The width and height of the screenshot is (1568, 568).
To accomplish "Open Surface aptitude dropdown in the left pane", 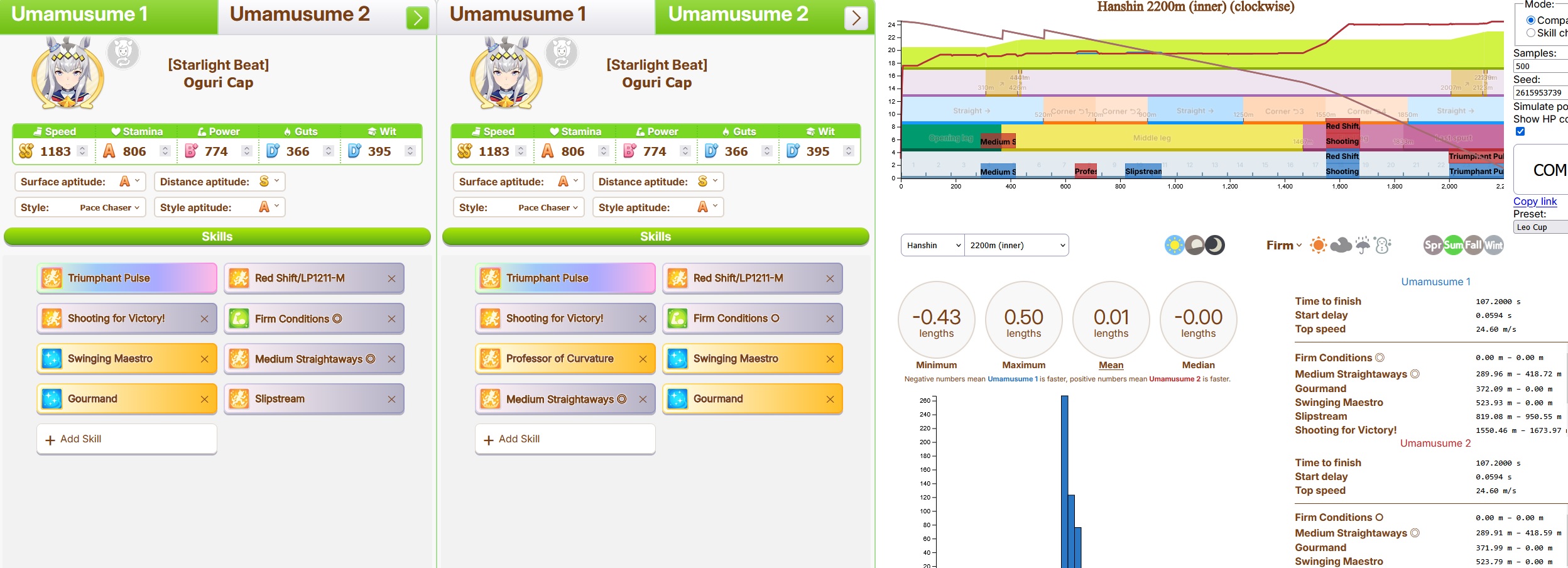I will coord(80,182).
